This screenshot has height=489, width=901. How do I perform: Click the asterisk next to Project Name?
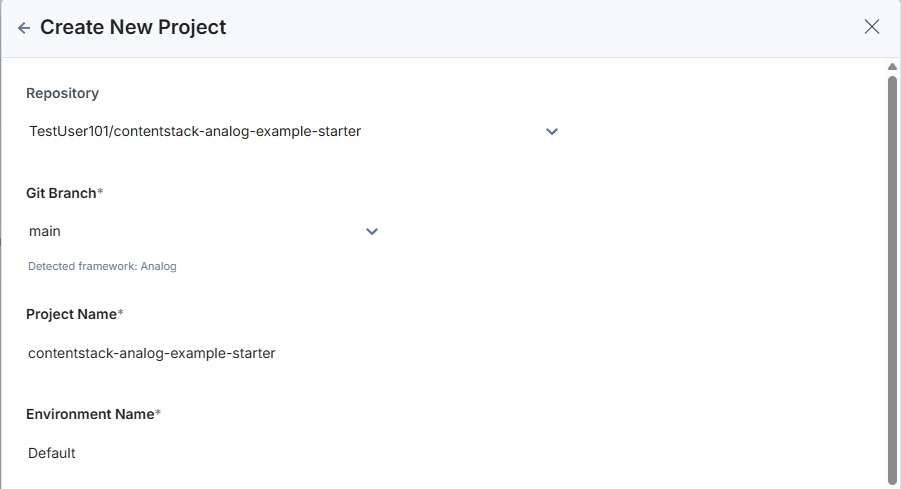coord(121,313)
